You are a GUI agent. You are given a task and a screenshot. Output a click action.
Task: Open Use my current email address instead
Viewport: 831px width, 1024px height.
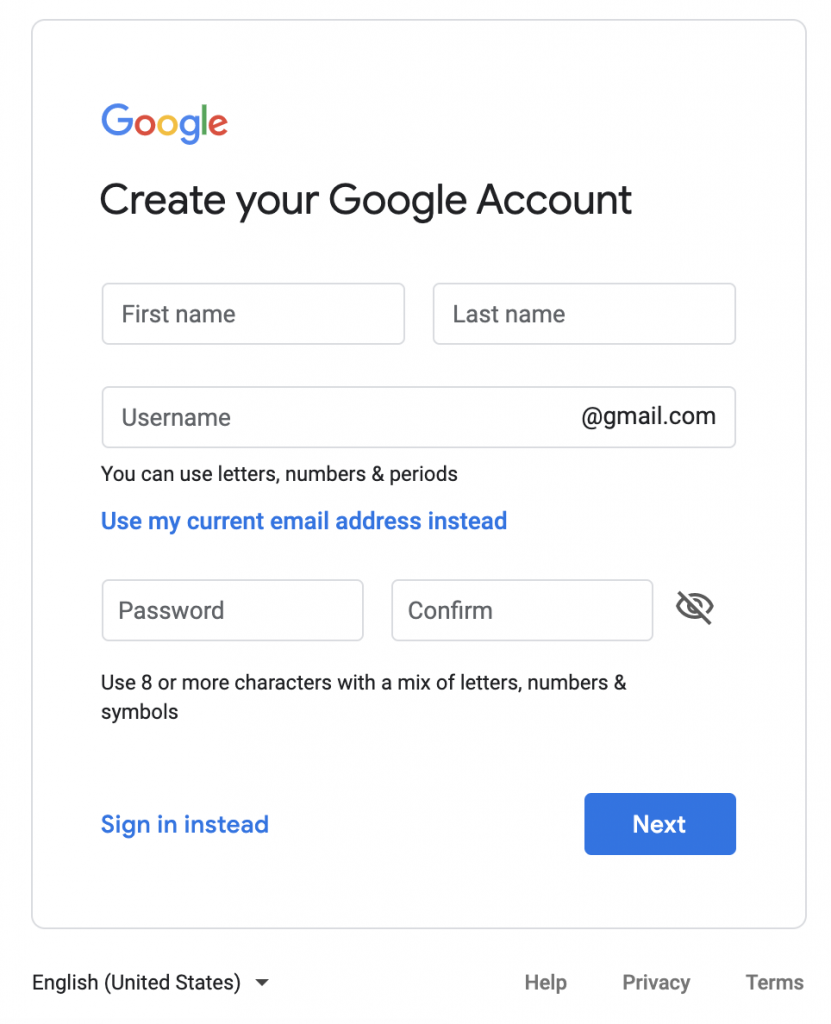coord(304,521)
